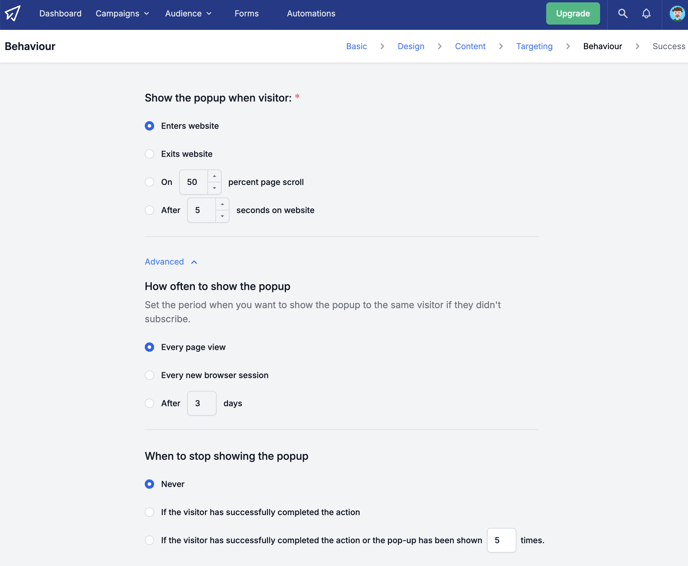688x566 pixels.
Task: Expand the Campaigns dropdown menu
Action: click(122, 14)
